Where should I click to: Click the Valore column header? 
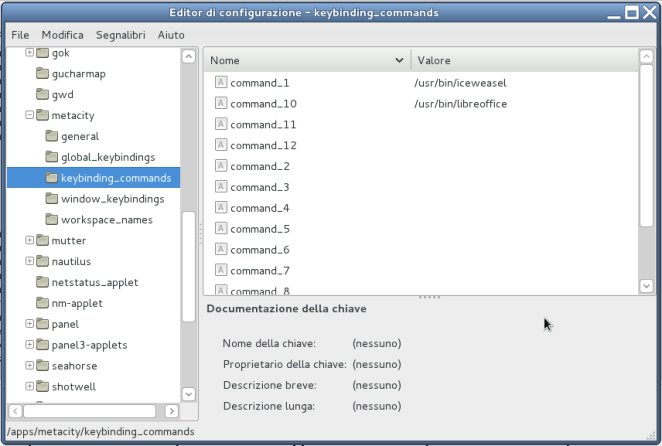click(520, 60)
